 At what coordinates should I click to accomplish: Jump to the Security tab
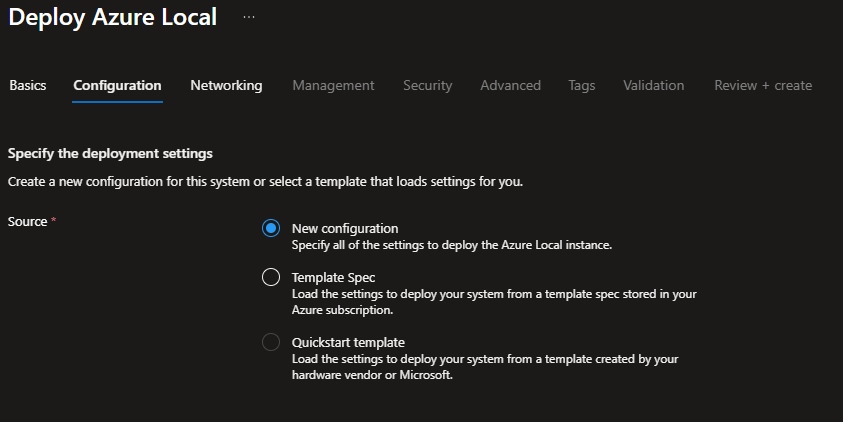(x=427, y=86)
